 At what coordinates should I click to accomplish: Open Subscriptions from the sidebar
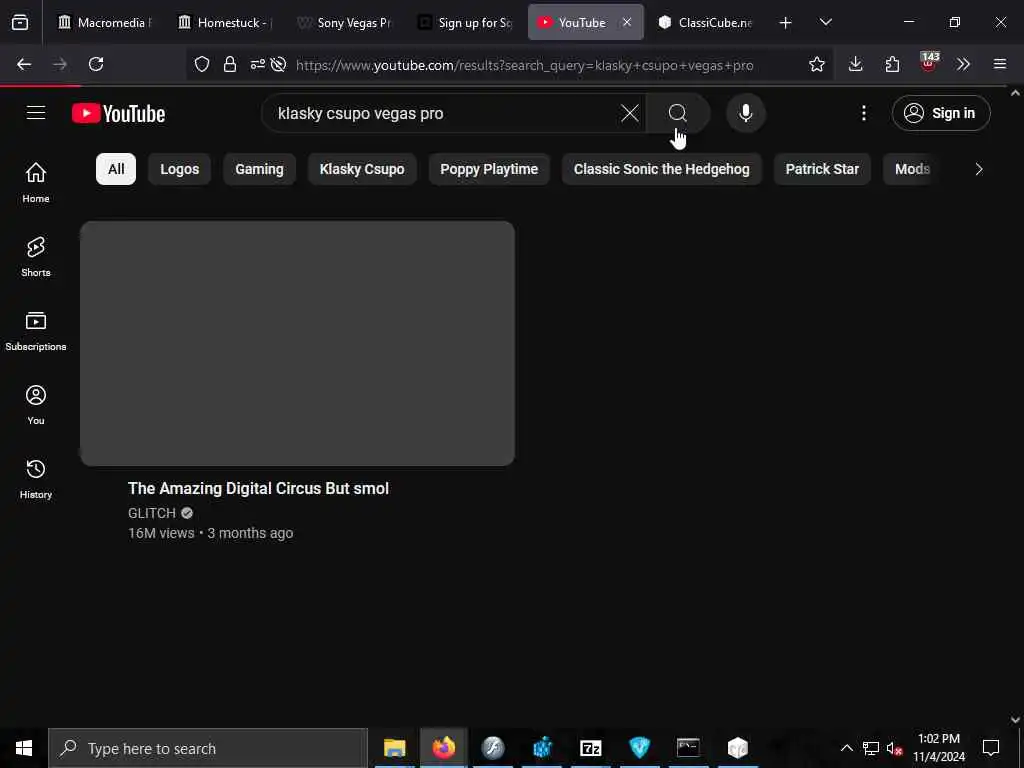36,330
